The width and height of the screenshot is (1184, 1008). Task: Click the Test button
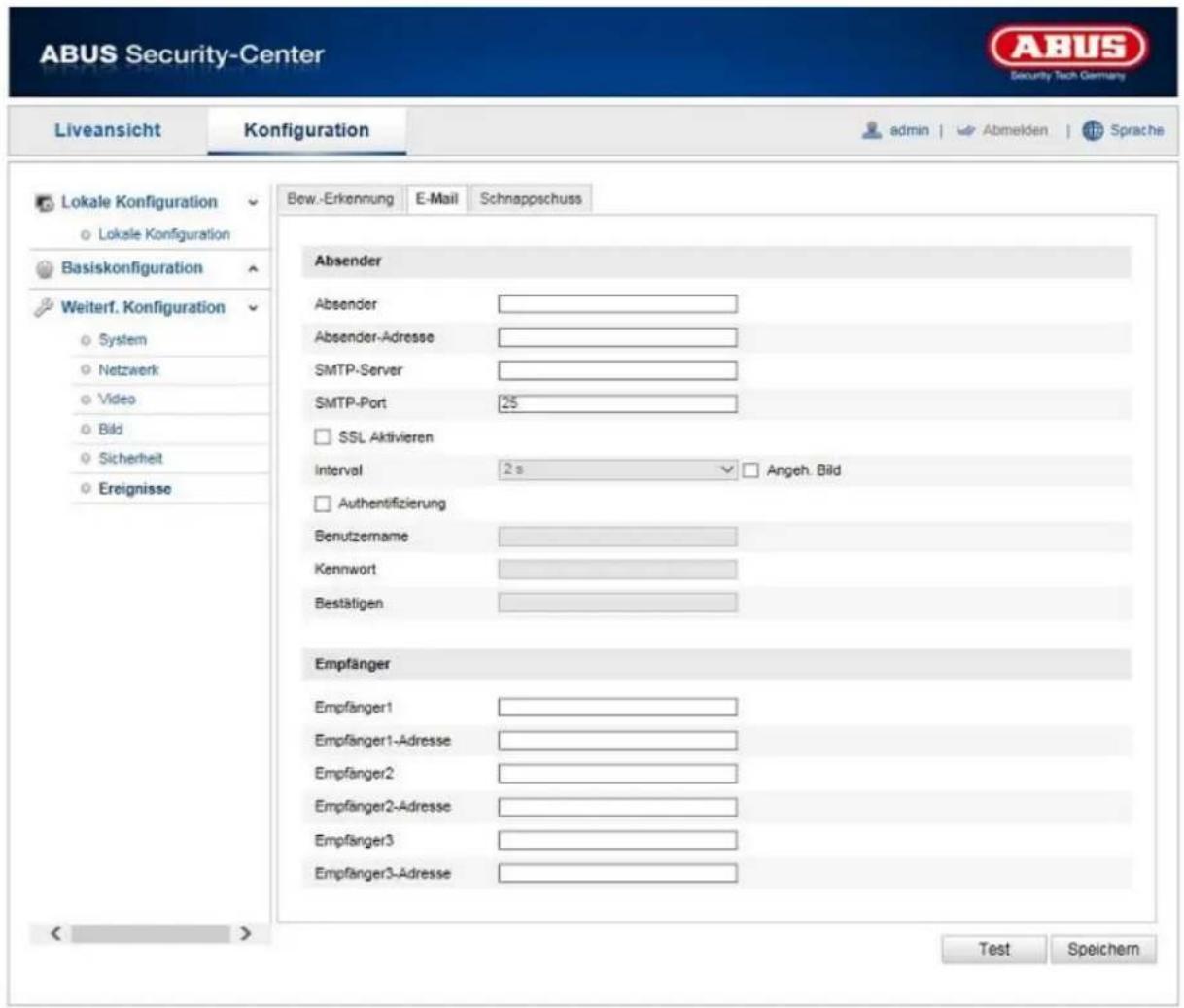click(993, 950)
